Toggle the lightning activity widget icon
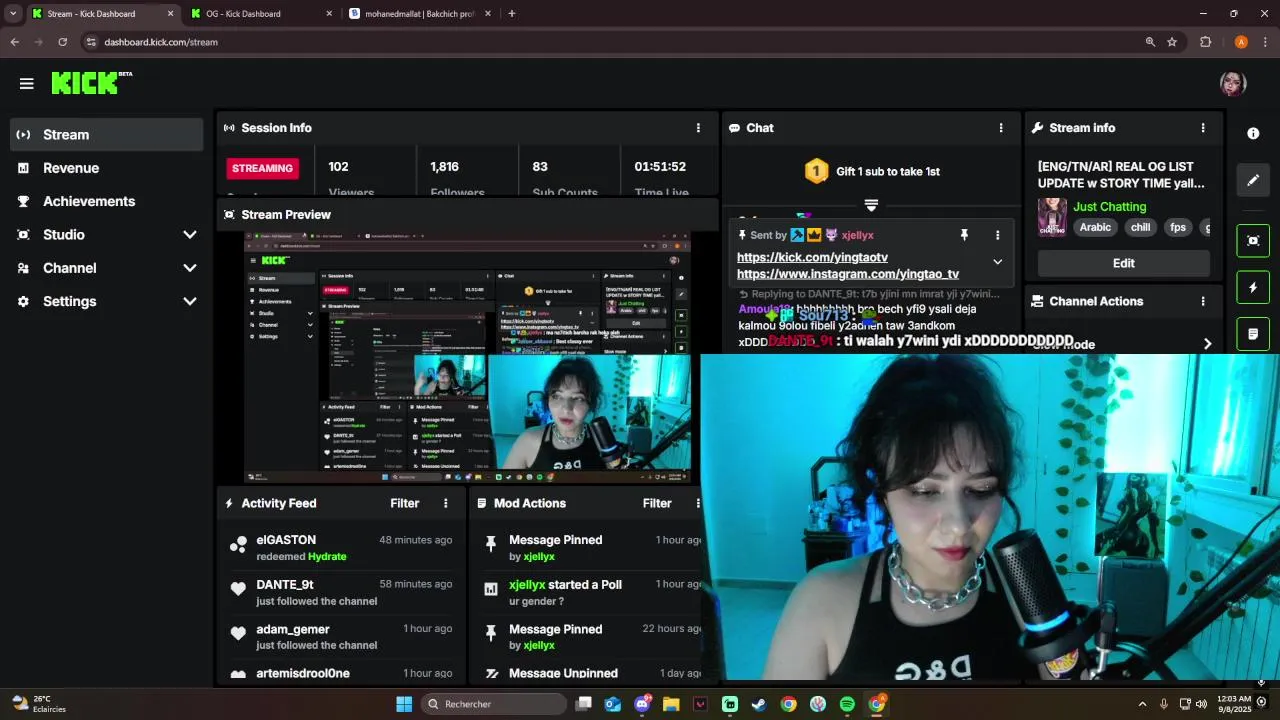This screenshot has width=1280, height=720. point(1253,288)
